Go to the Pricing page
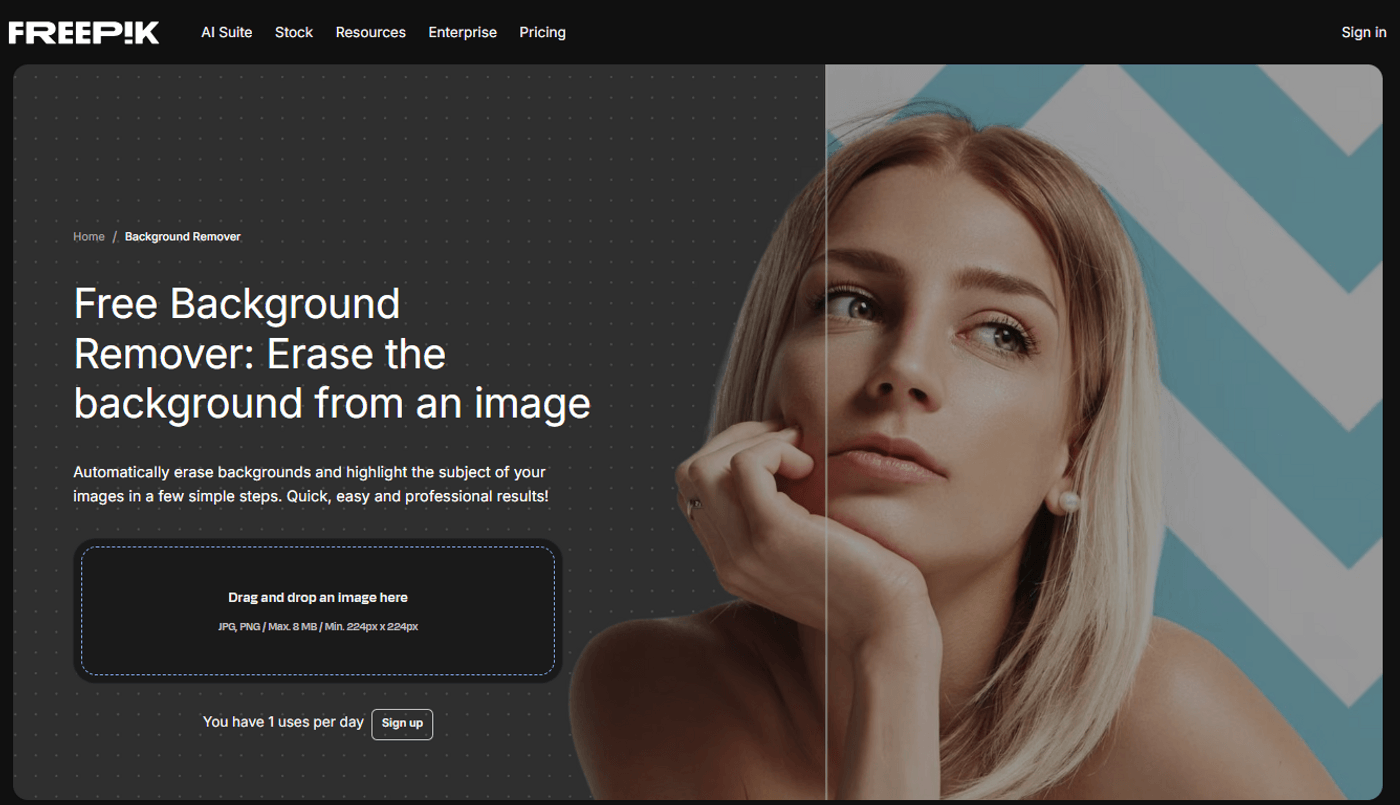 click(x=542, y=32)
